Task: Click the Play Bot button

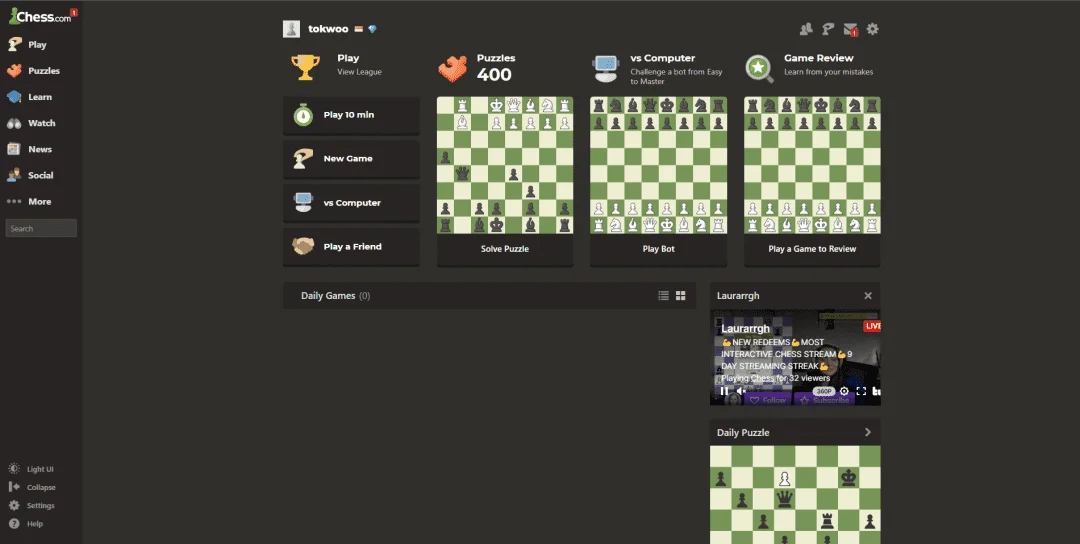Action: [x=658, y=249]
